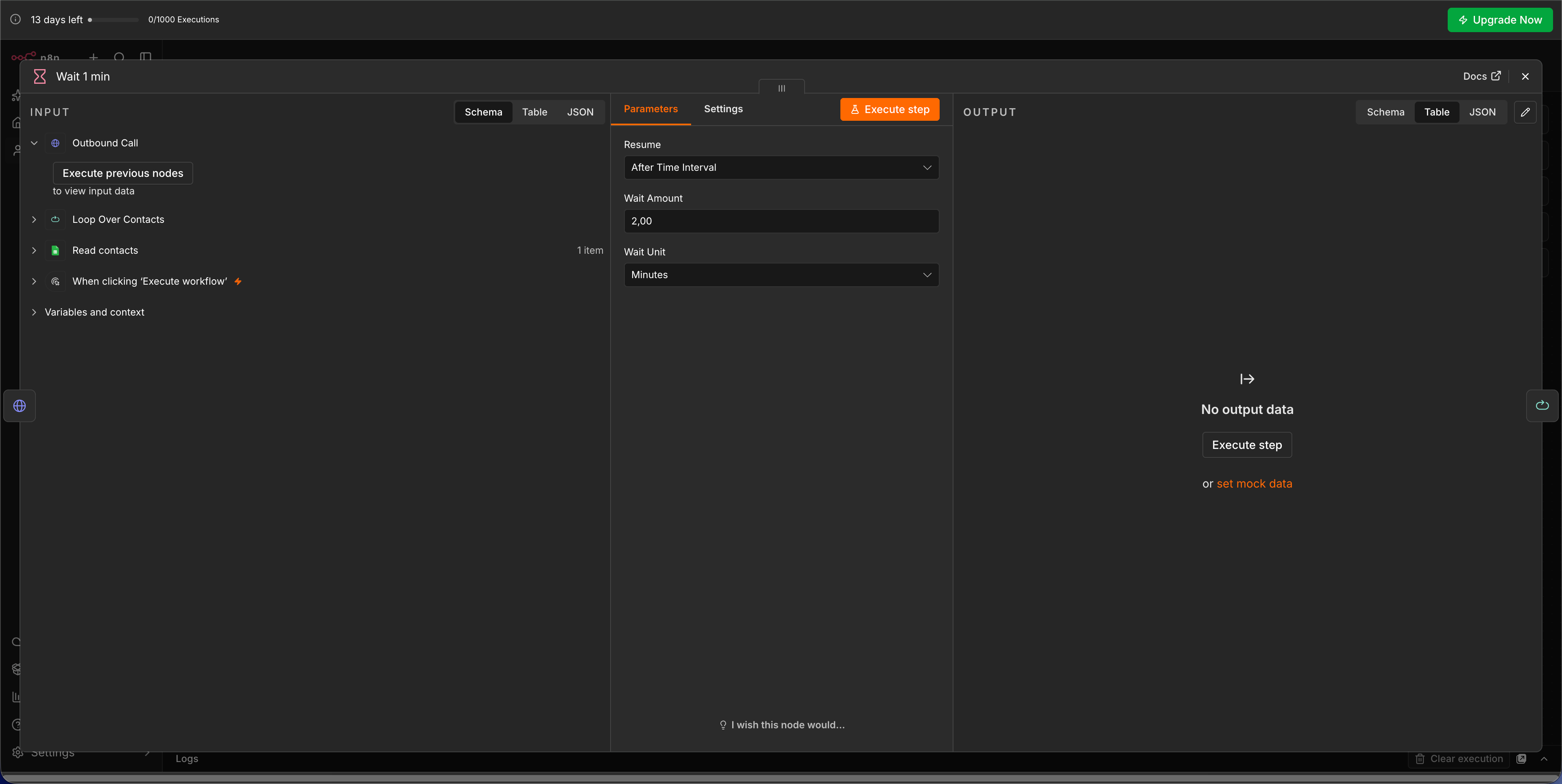Viewport: 1562px width, 784px height.
Task: Expand the Loop Over Contacts node
Action: pos(34,220)
